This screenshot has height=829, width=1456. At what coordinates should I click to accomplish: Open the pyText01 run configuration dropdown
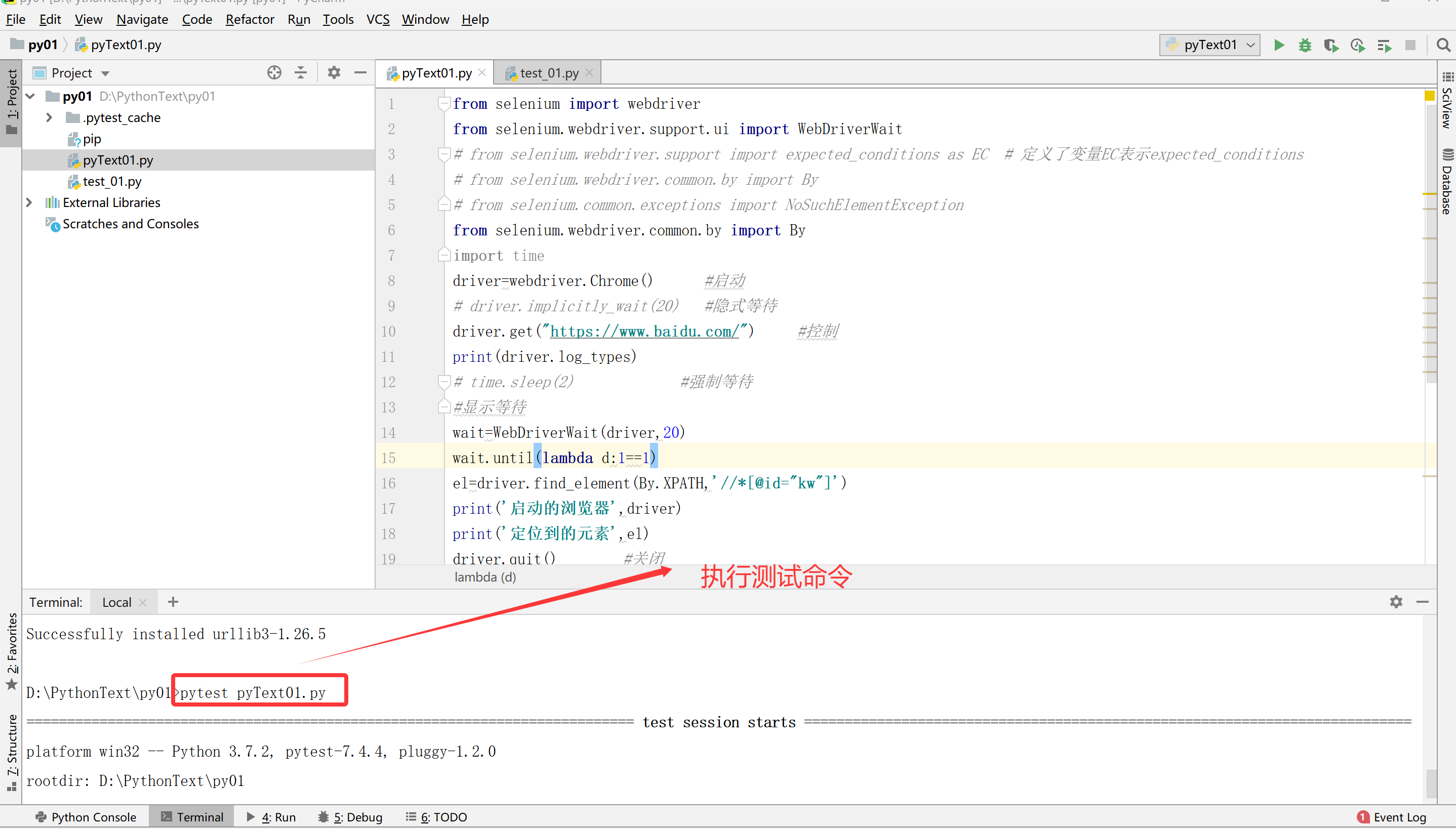(x=1209, y=45)
